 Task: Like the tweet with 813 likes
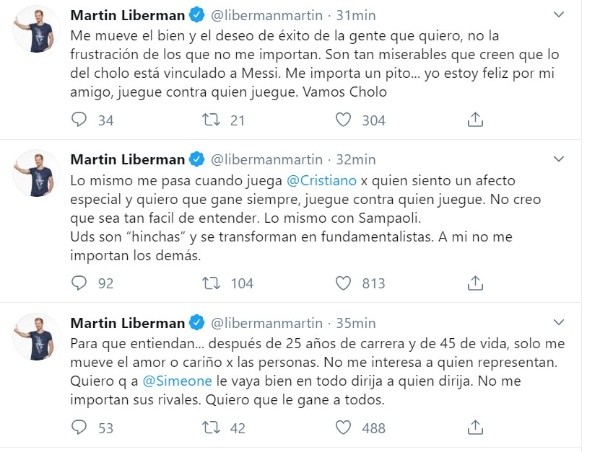pos(342,283)
